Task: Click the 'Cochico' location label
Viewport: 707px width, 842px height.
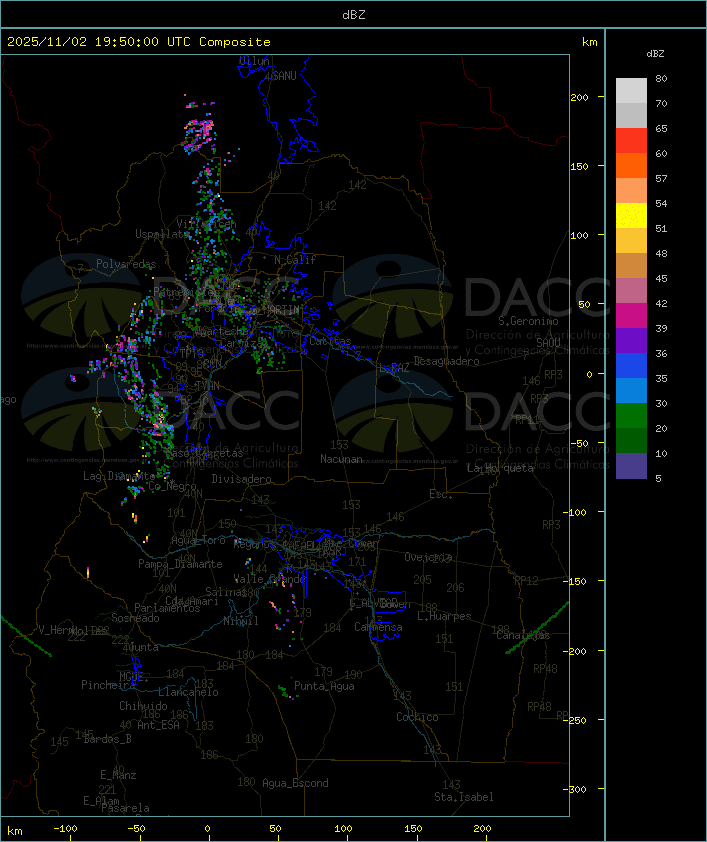Action: (417, 717)
